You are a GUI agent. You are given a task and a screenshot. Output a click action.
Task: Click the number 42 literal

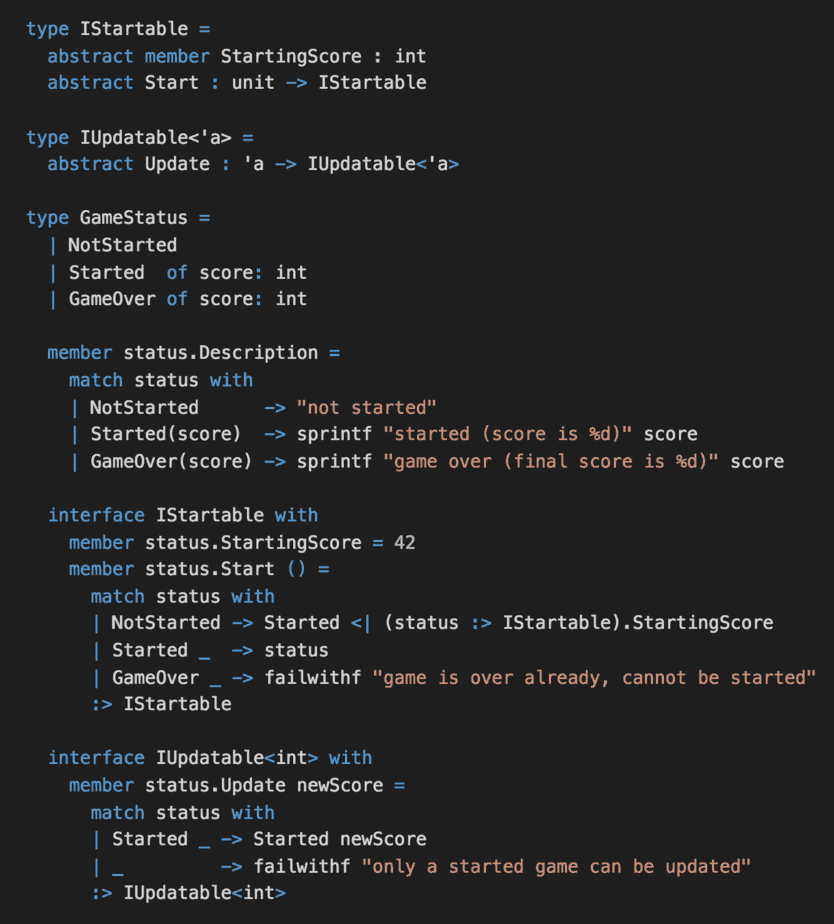click(404, 542)
